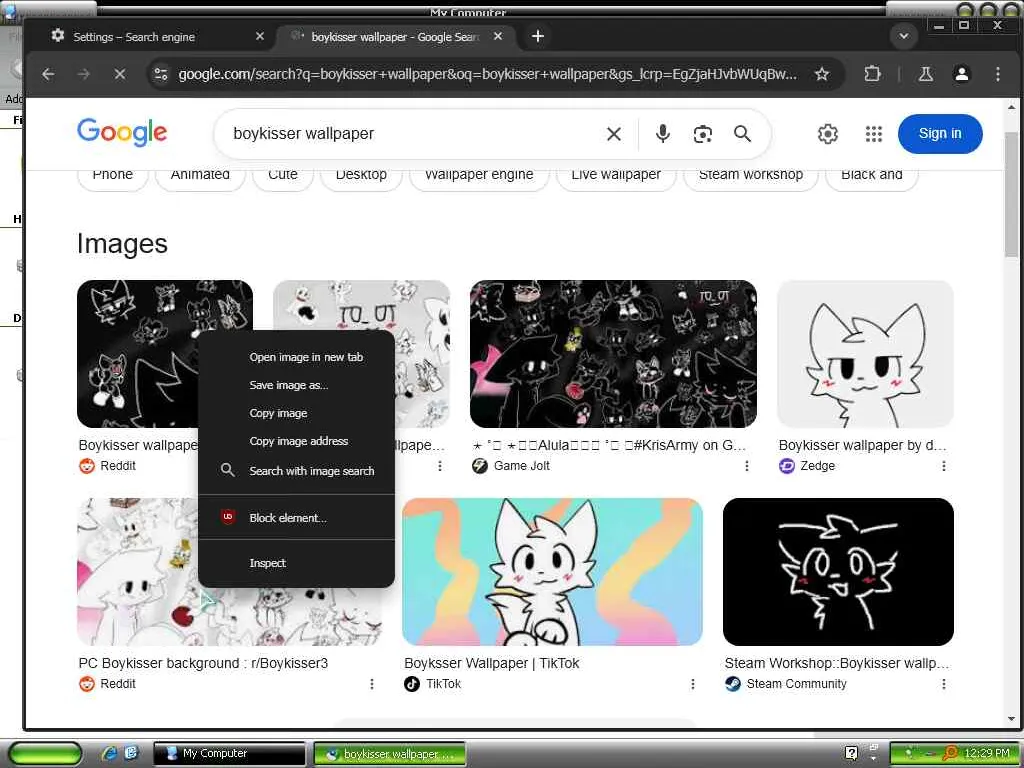Search by image with the camera icon
Viewport: 1024px width, 768px height.
[702, 134]
